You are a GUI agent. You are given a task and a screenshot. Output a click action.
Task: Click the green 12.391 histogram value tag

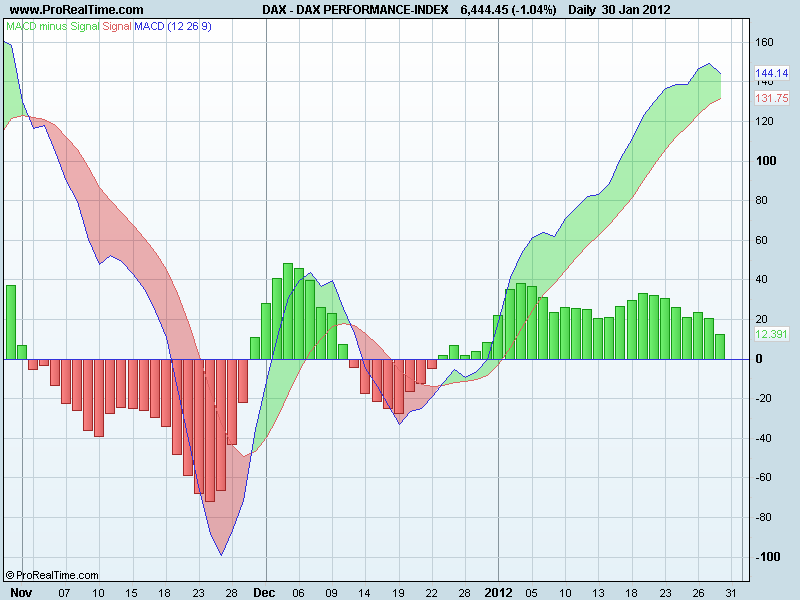(771, 334)
